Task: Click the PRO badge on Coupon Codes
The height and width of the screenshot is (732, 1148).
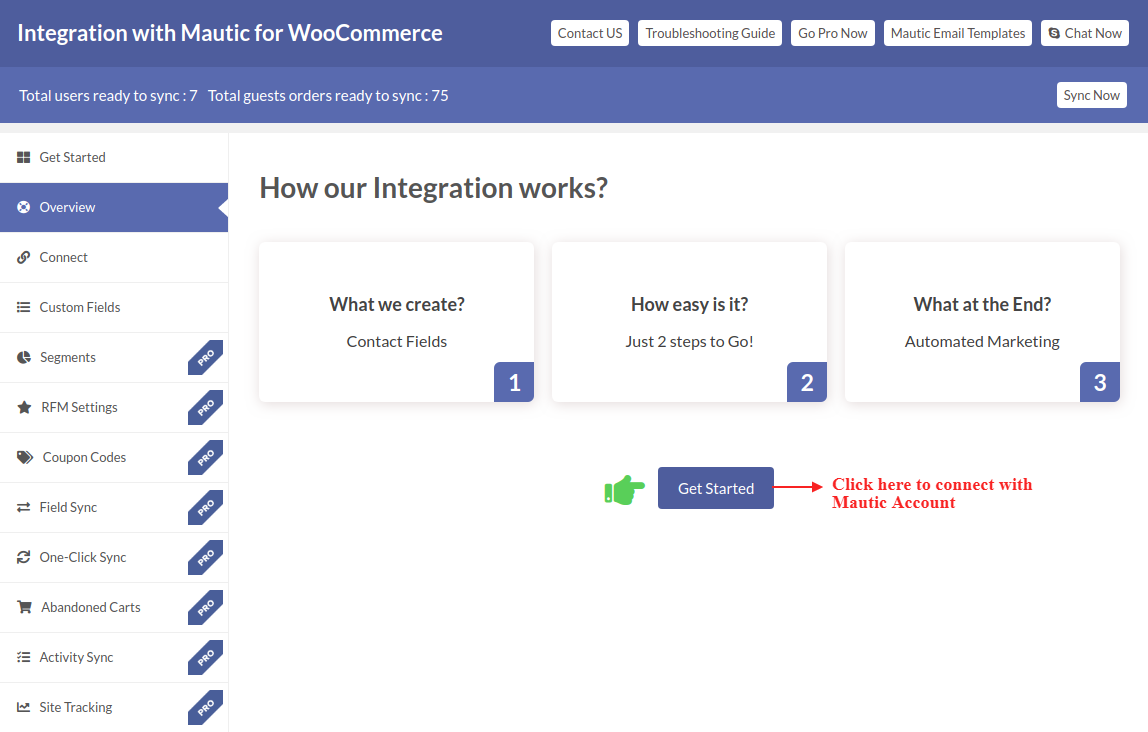Action: pyautogui.click(x=206, y=458)
